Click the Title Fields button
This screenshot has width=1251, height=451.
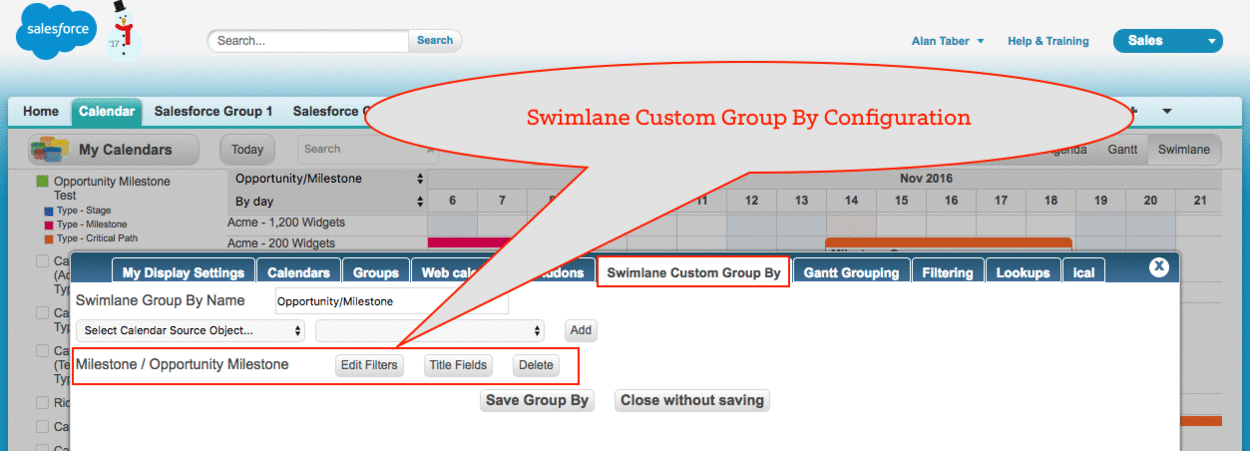click(x=458, y=365)
